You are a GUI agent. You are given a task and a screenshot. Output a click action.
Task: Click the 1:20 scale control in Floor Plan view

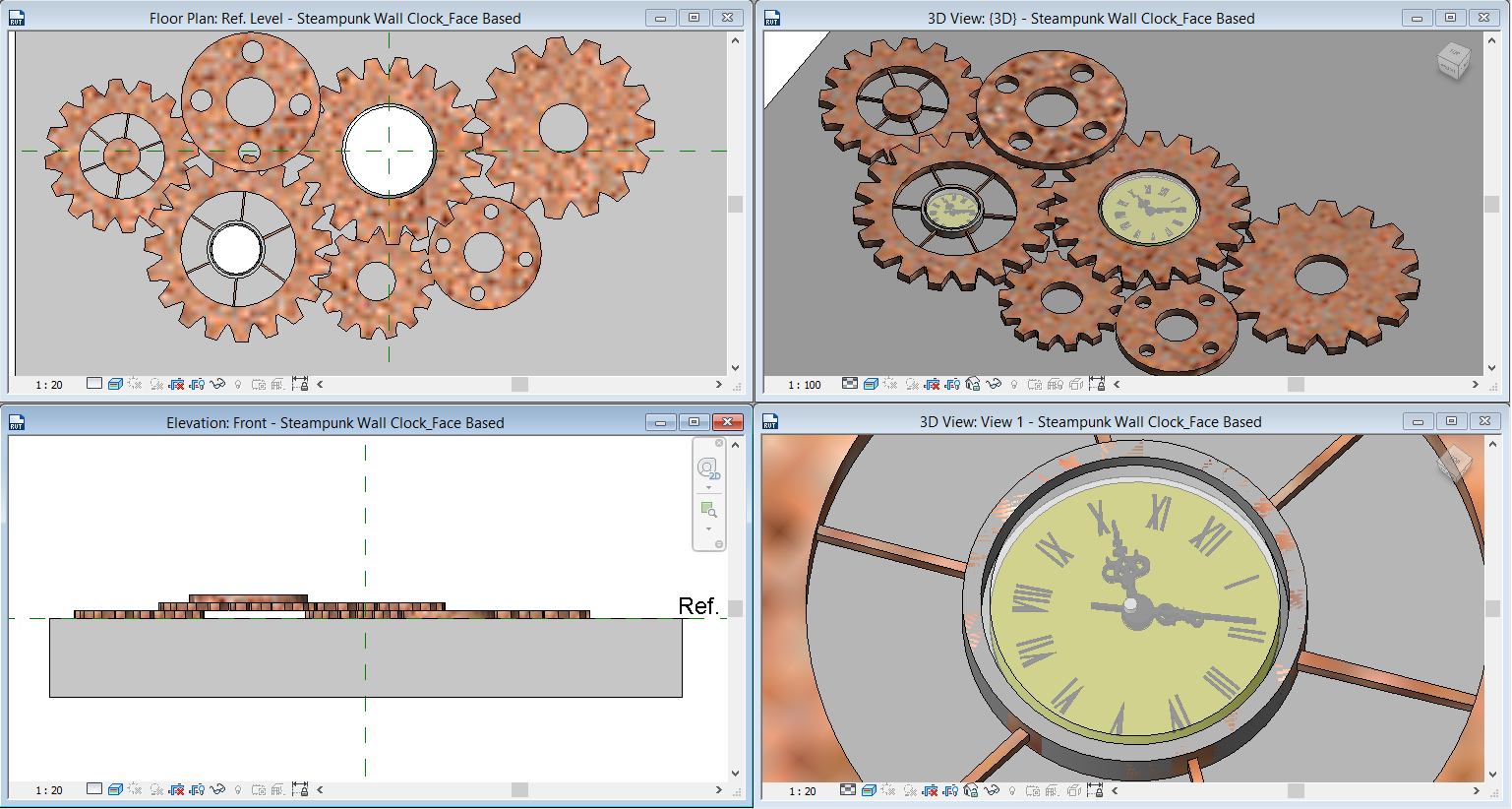(49, 385)
